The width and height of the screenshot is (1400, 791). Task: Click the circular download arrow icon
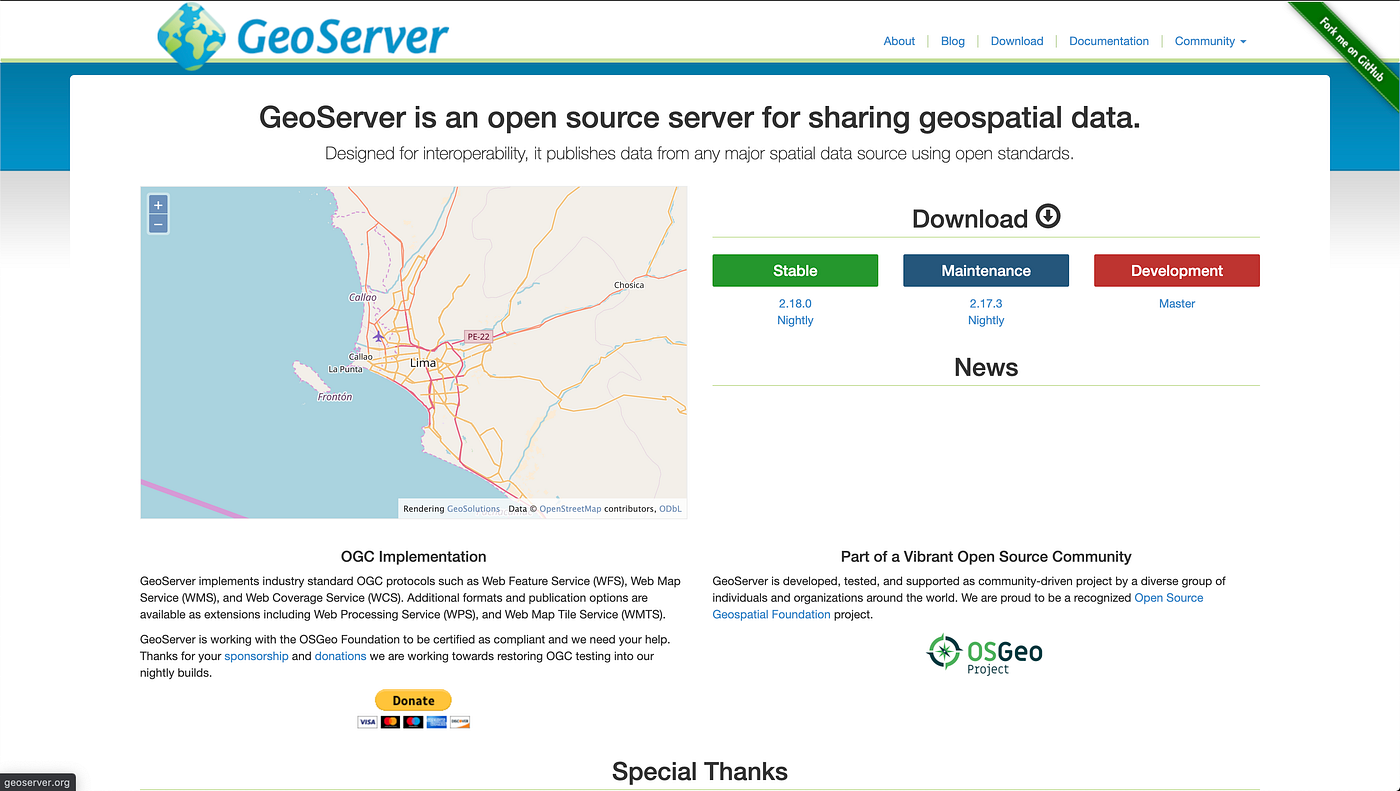coord(1048,215)
